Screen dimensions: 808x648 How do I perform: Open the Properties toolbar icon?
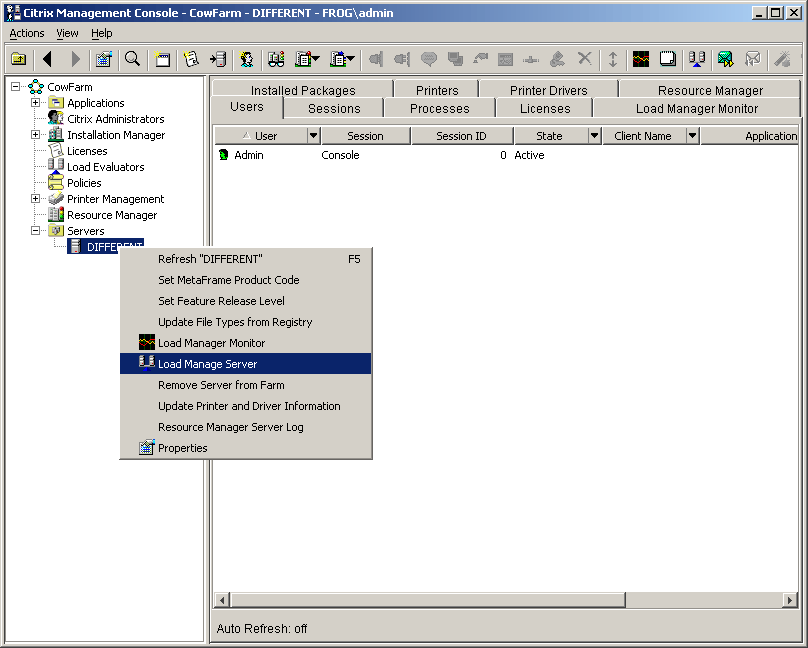coord(103,59)
